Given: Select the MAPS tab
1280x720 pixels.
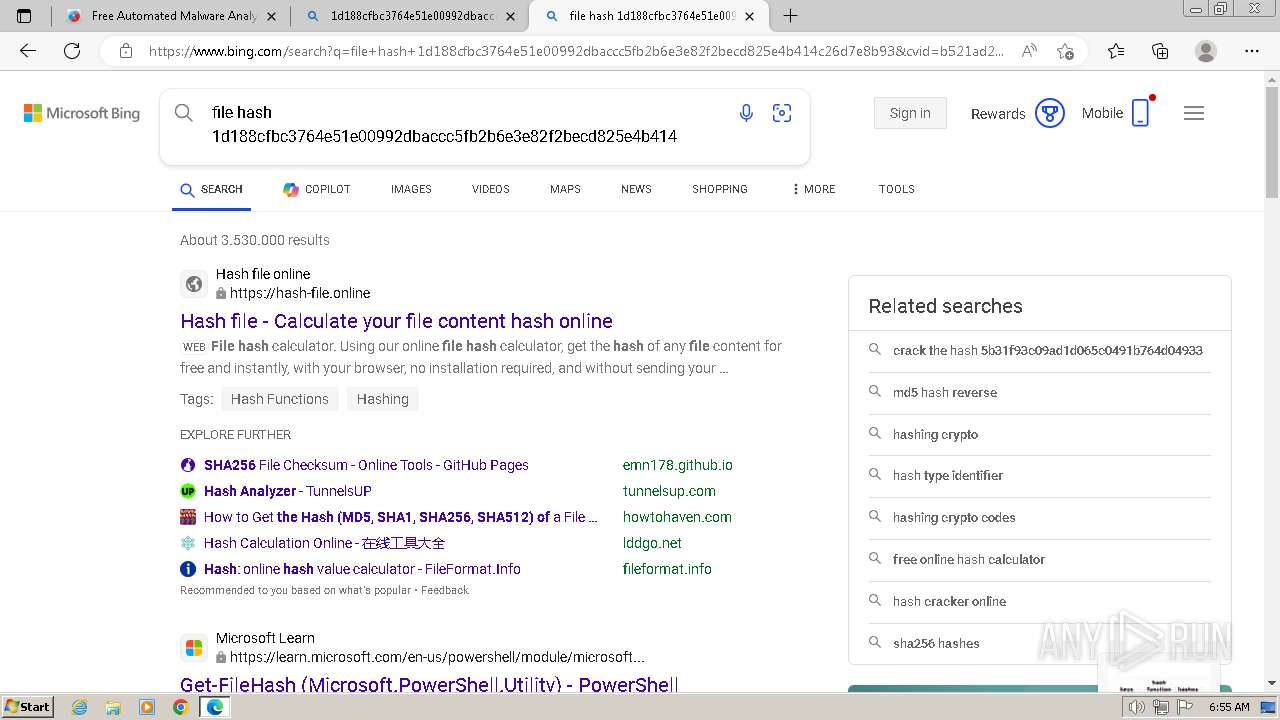Looking at the screenshot, I should tap(565, 189).
